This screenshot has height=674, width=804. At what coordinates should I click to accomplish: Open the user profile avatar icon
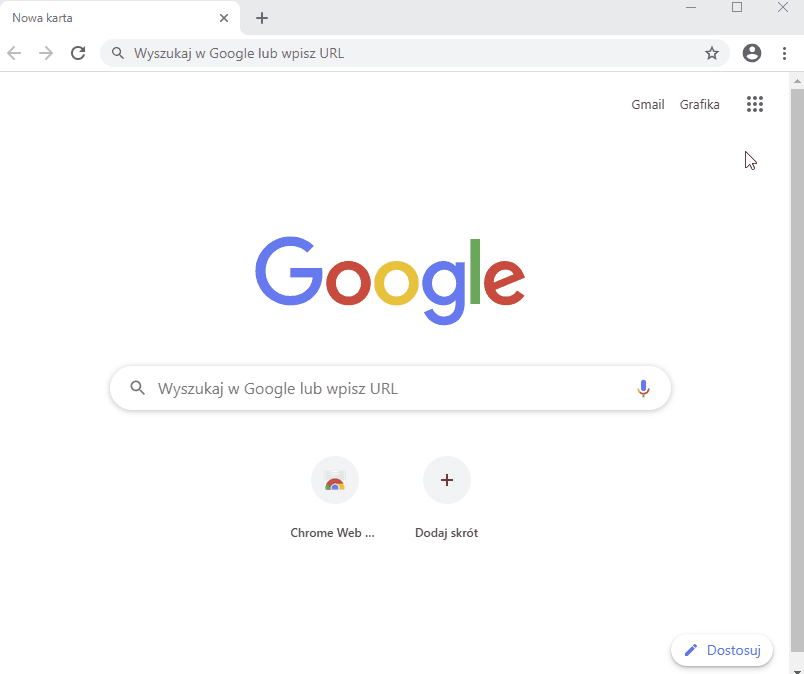752,53
